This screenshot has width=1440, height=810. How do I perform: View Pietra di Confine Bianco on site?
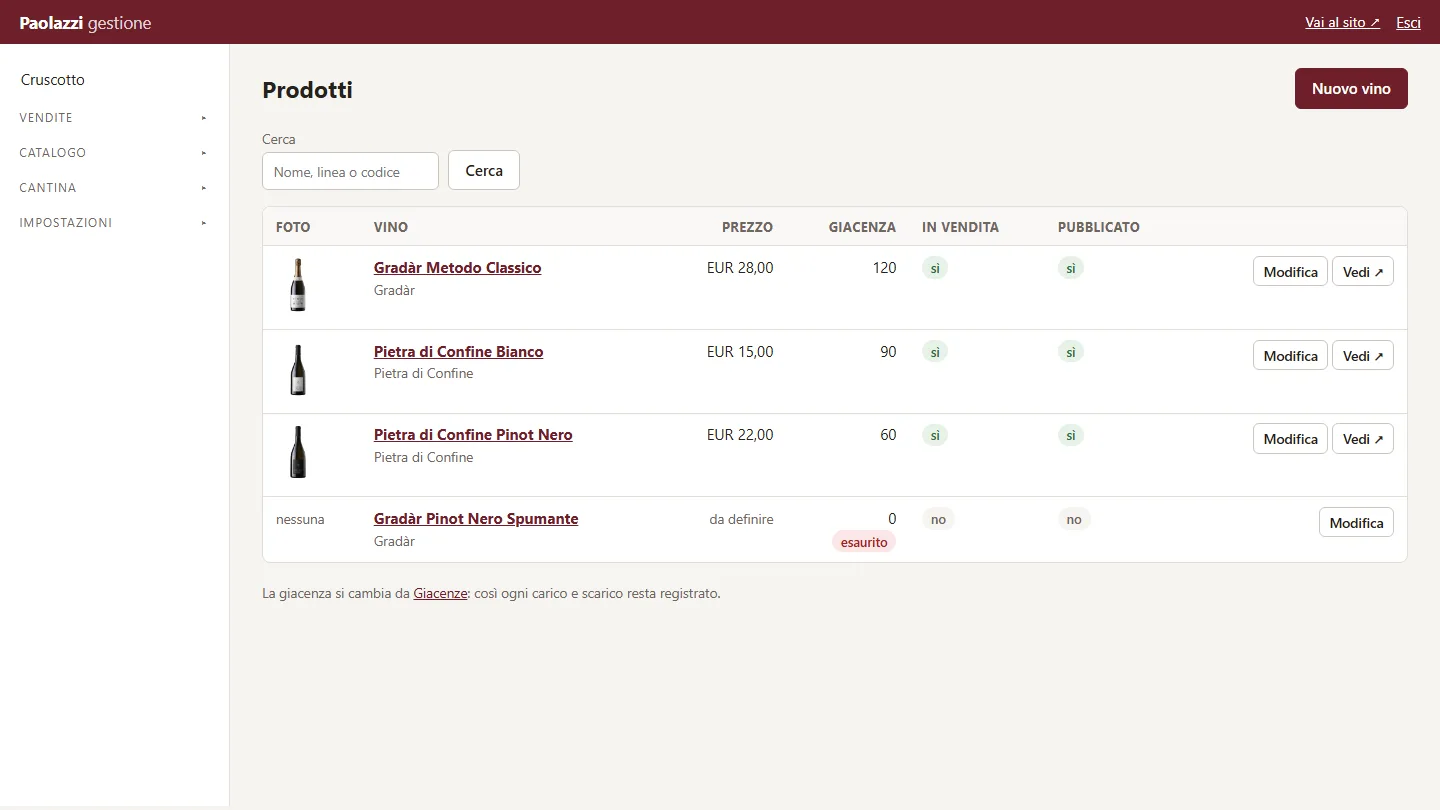pyautogui.click(x=1363, y=356)
